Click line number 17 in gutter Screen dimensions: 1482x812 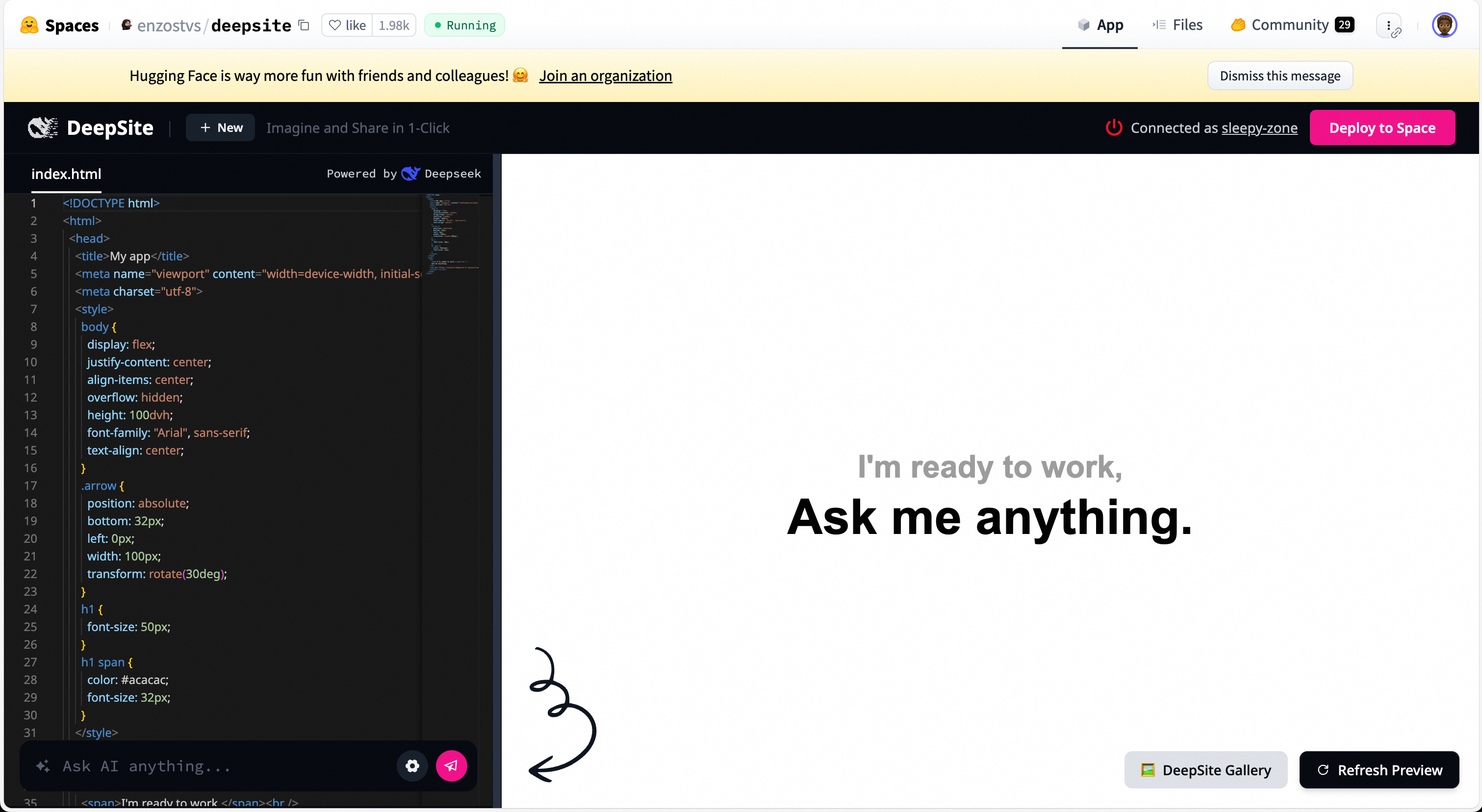coord(30,486)
